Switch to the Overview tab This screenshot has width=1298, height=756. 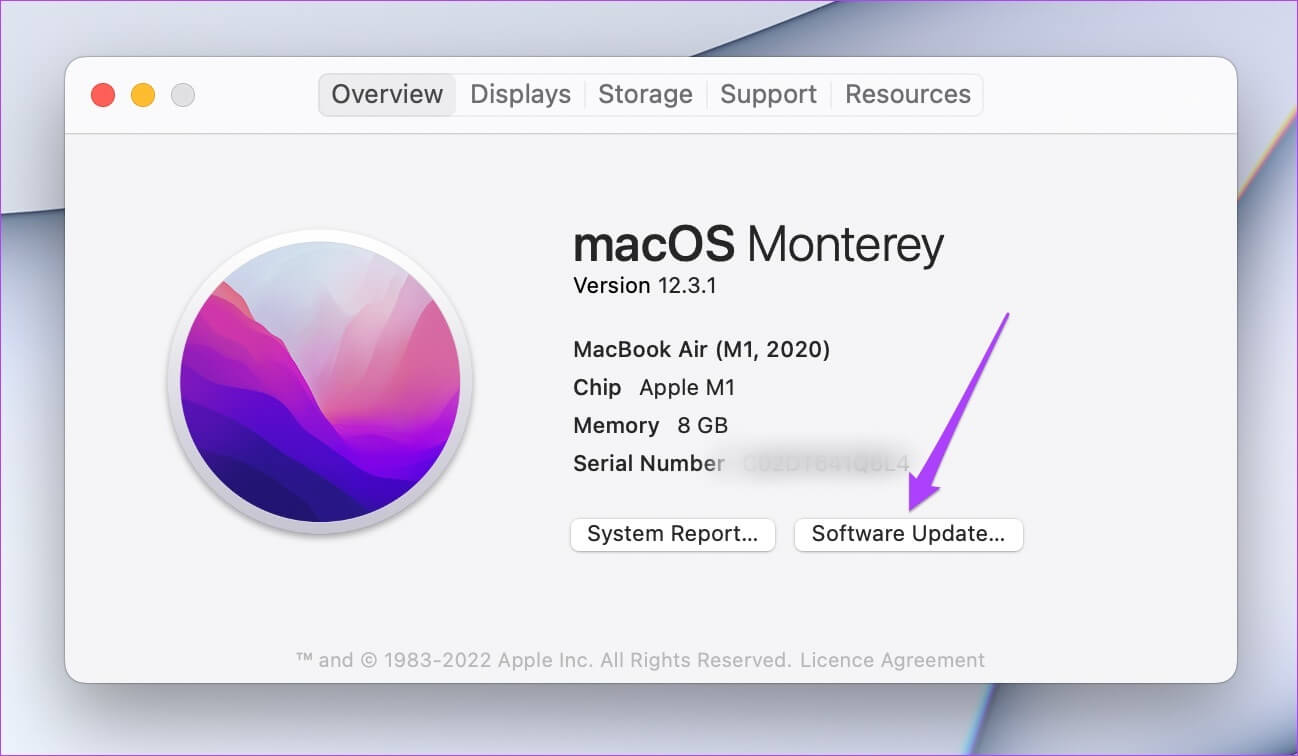387,94
